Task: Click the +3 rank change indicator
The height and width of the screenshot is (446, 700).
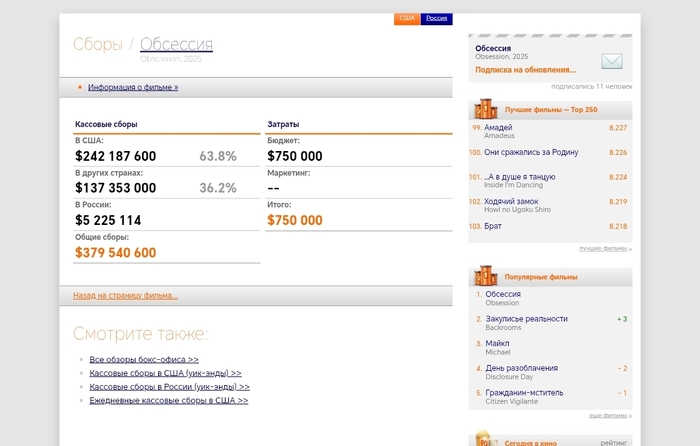Action: (x=622, y=319)
